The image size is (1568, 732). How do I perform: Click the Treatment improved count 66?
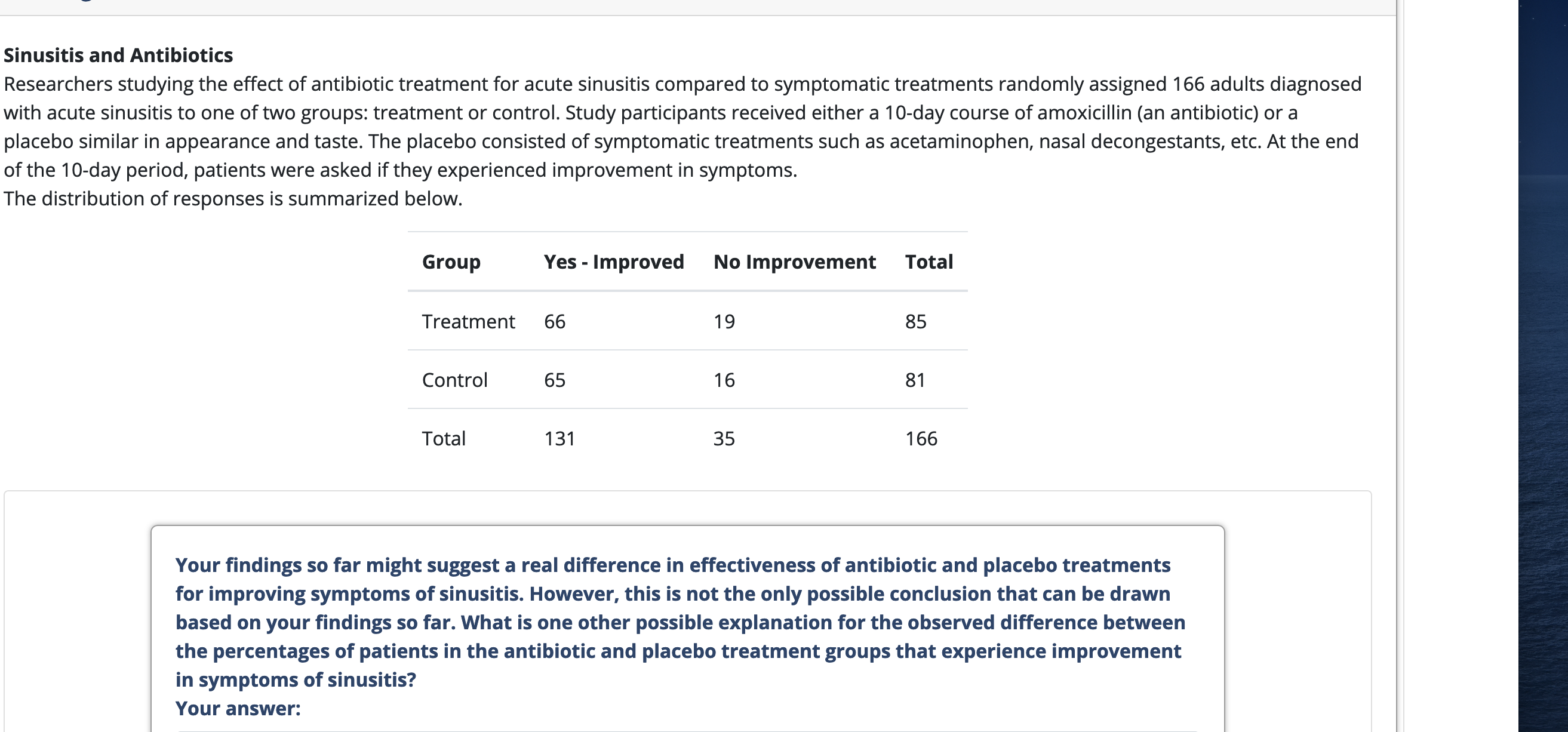point(555,321)
